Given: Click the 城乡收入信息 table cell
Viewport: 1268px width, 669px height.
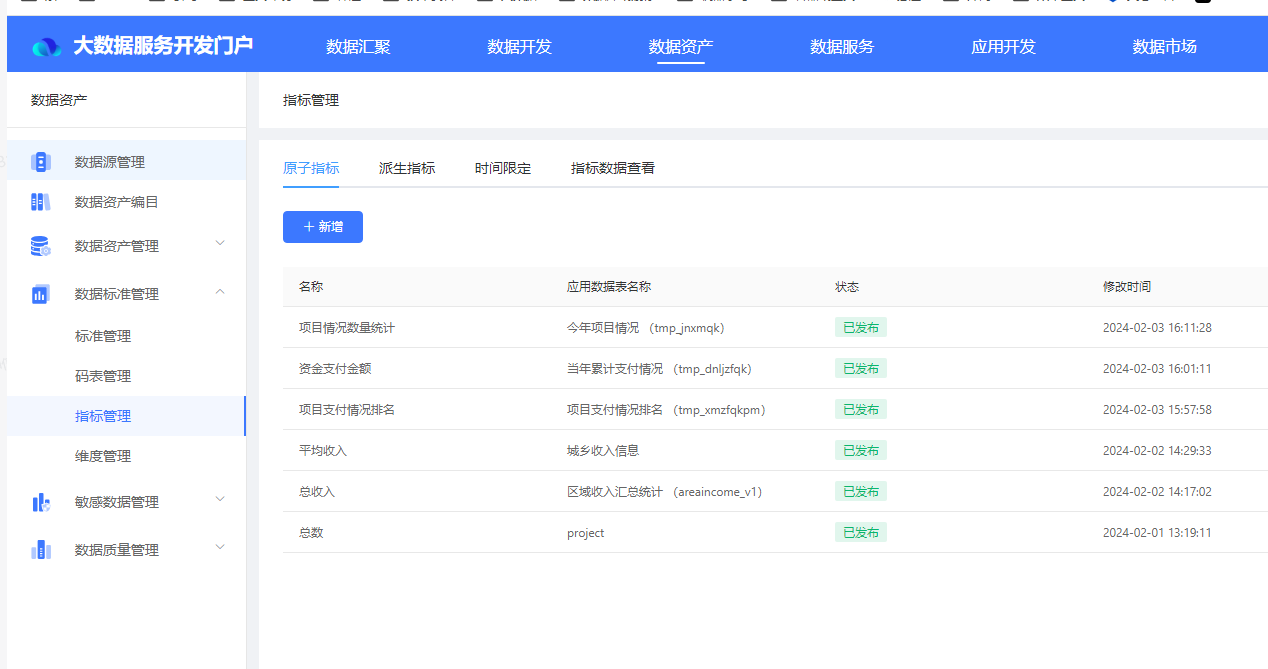Looking at the screenshot, I should click(x=603, y=451).
